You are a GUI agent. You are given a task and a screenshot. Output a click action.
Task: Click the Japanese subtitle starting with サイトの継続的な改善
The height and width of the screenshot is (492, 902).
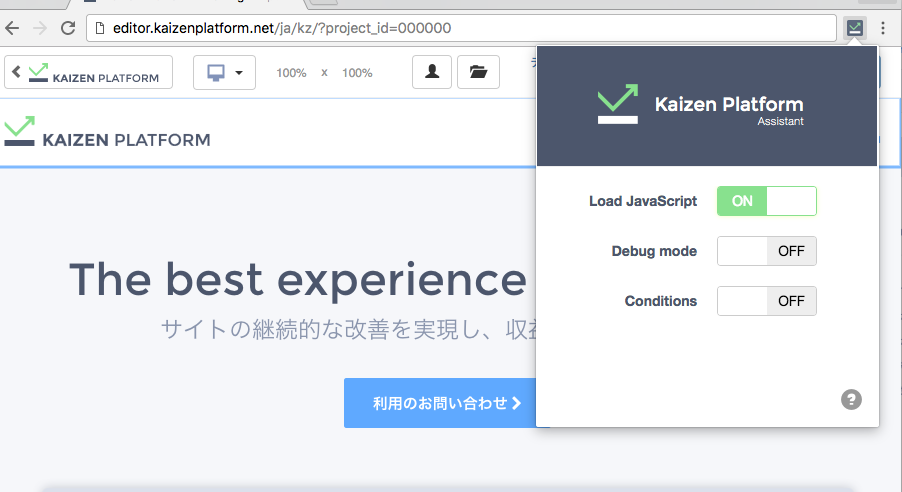point(349,330)
